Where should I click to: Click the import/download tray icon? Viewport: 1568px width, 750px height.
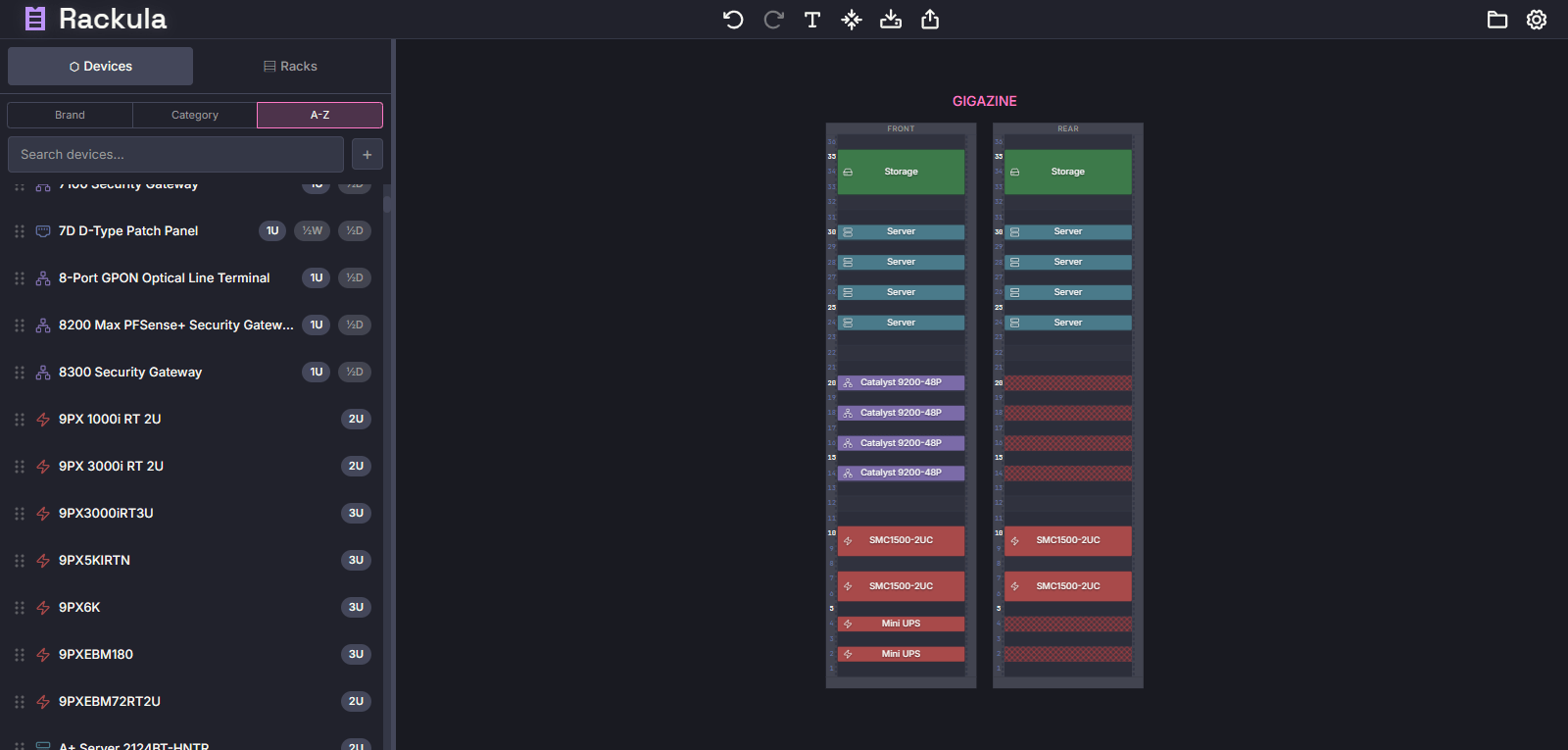pyautogui.click(x=891, y=20)
